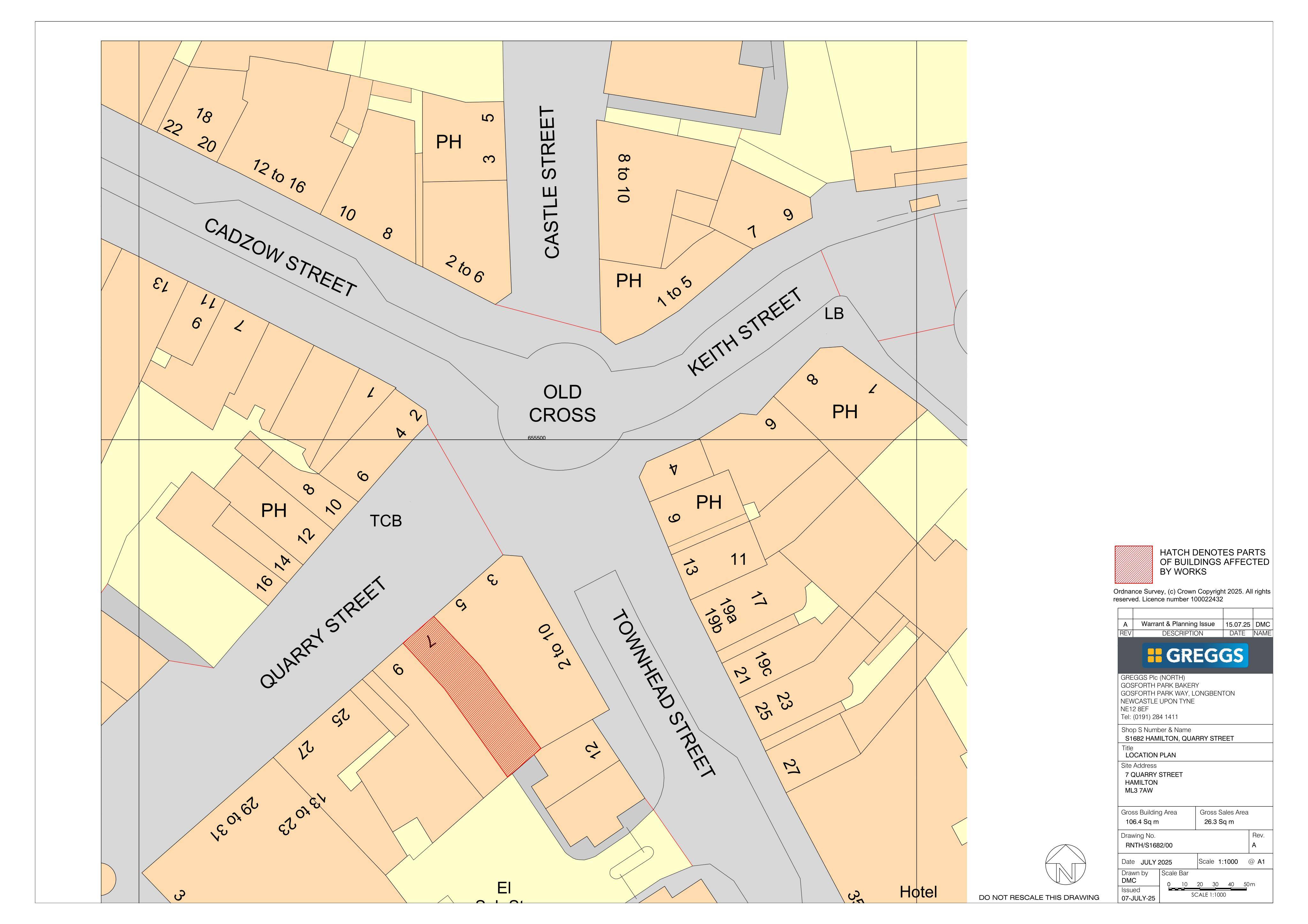Click the 'TCB' label on Quarry Street
1308x924 pixels.
(386, 521)
